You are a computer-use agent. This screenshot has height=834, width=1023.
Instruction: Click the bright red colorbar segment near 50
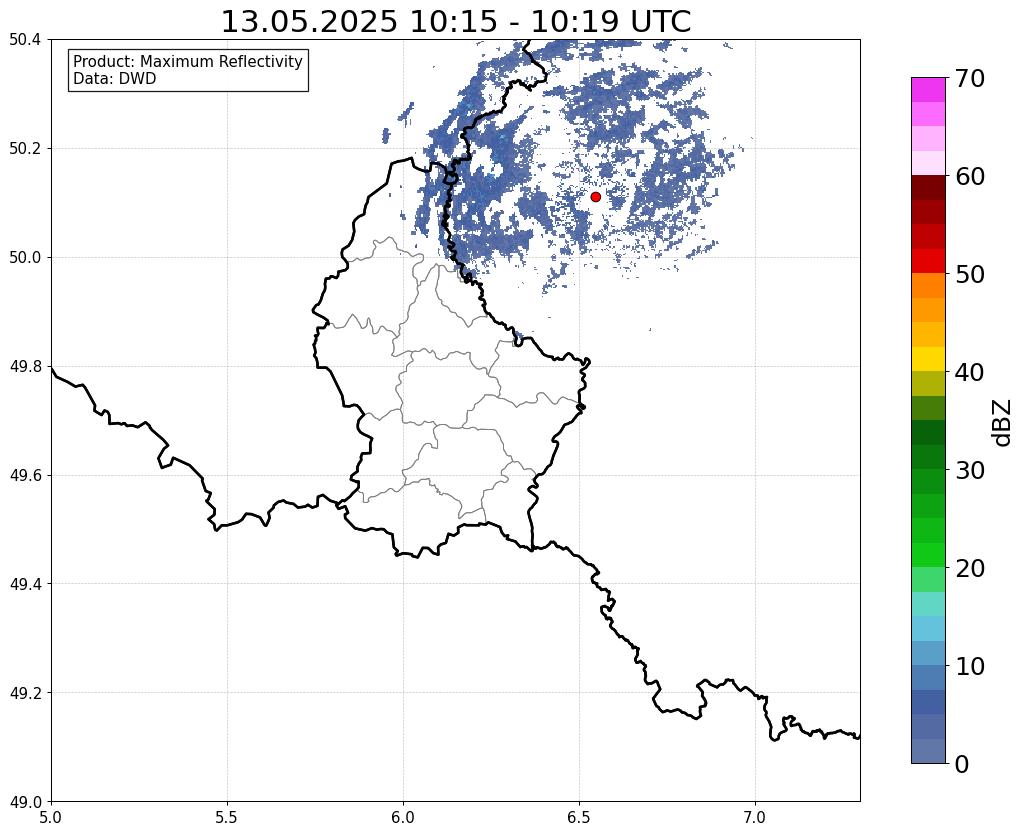pos(928,261)
